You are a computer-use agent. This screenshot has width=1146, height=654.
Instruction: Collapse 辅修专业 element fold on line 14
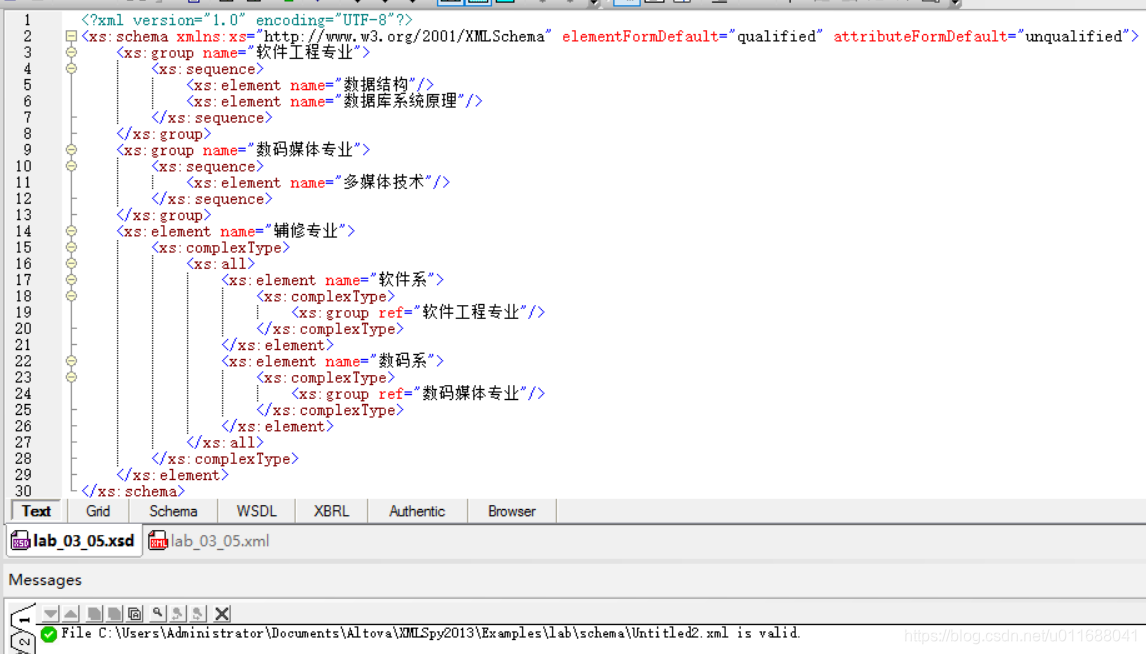(71, 231)
